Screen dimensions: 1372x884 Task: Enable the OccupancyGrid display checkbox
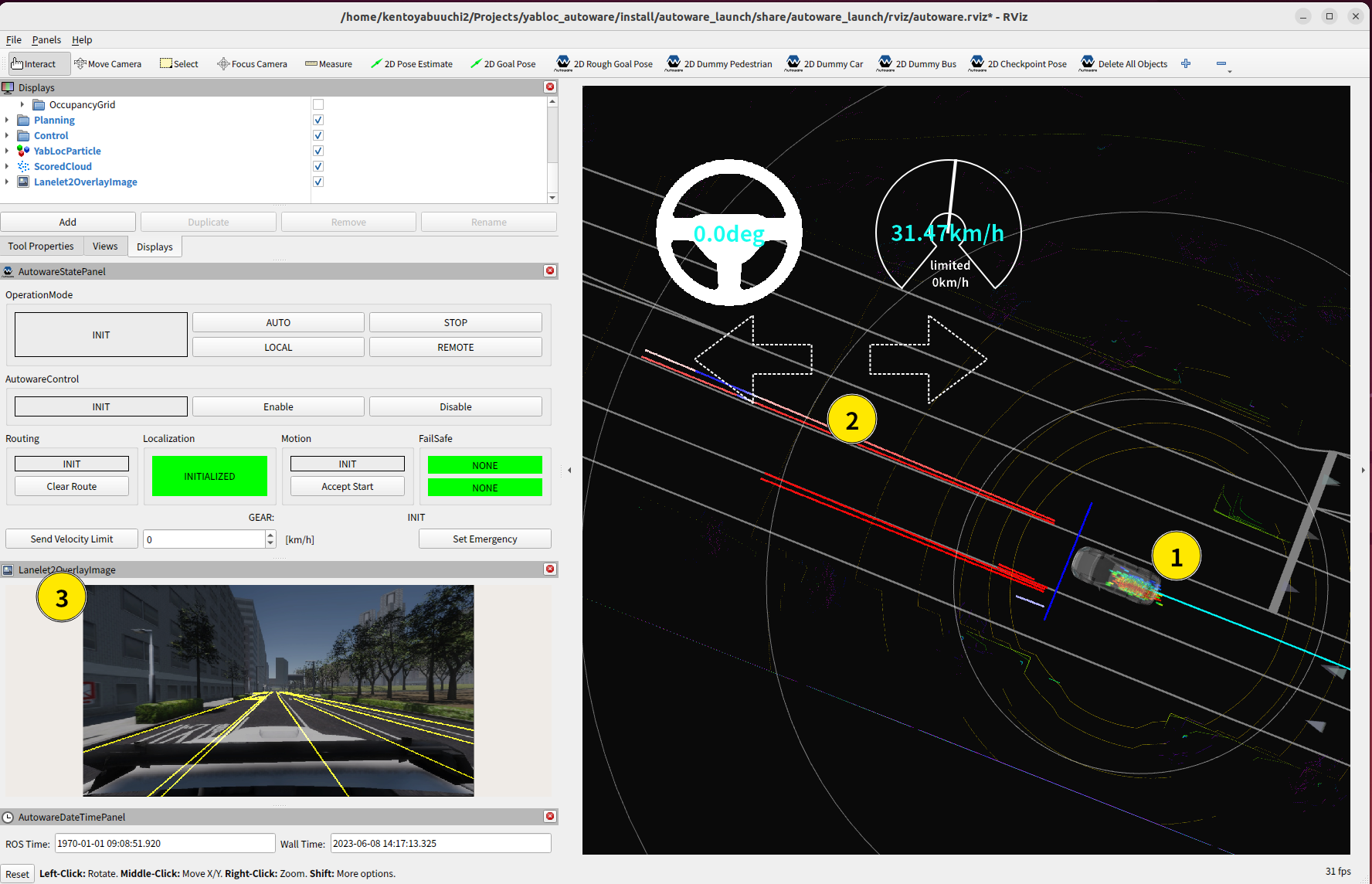(x=318, y=104)
